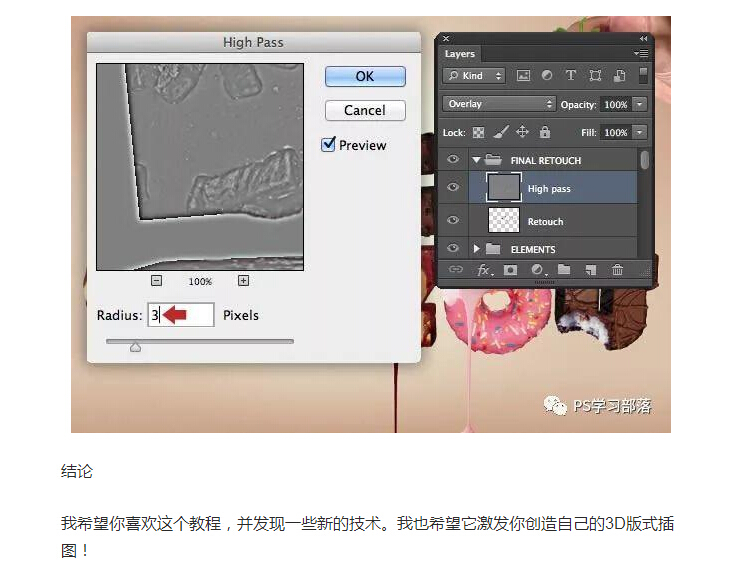Toggle lock transparent pixels
Image resolution: width=745 pixels, height=572 pixels.
(x=478, y=133)
